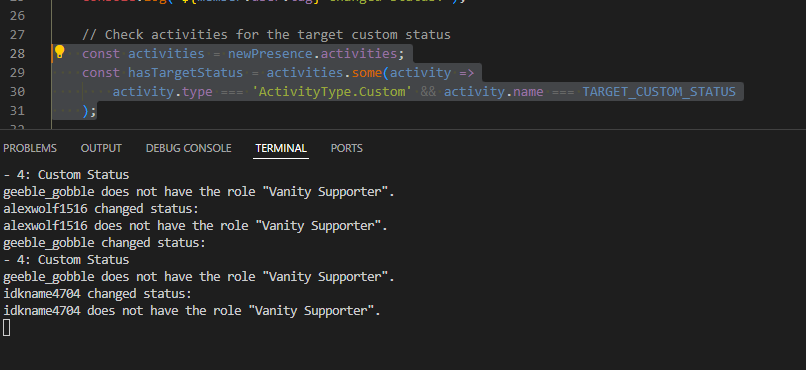Viewport: 806px width, 370px height.
Task: Click line number 30 in the gutter
Action: coord(17,91)
